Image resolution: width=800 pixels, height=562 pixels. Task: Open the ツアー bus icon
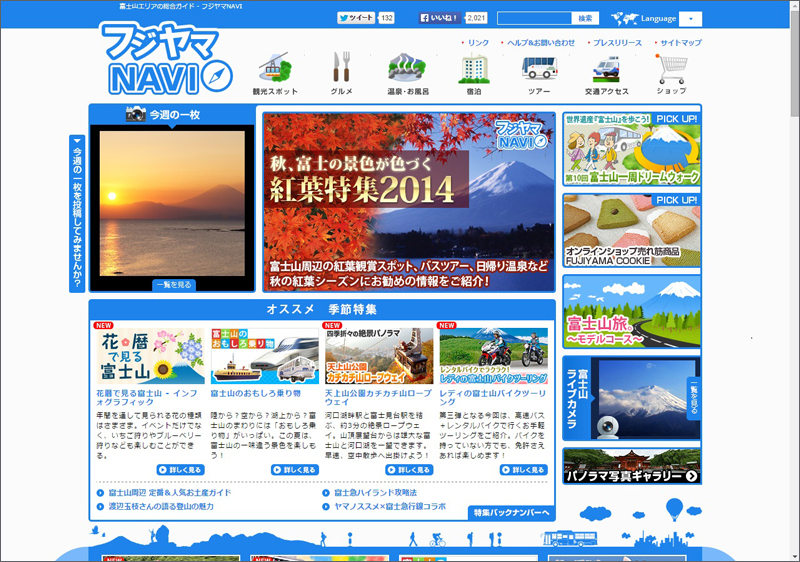point(539,68)
